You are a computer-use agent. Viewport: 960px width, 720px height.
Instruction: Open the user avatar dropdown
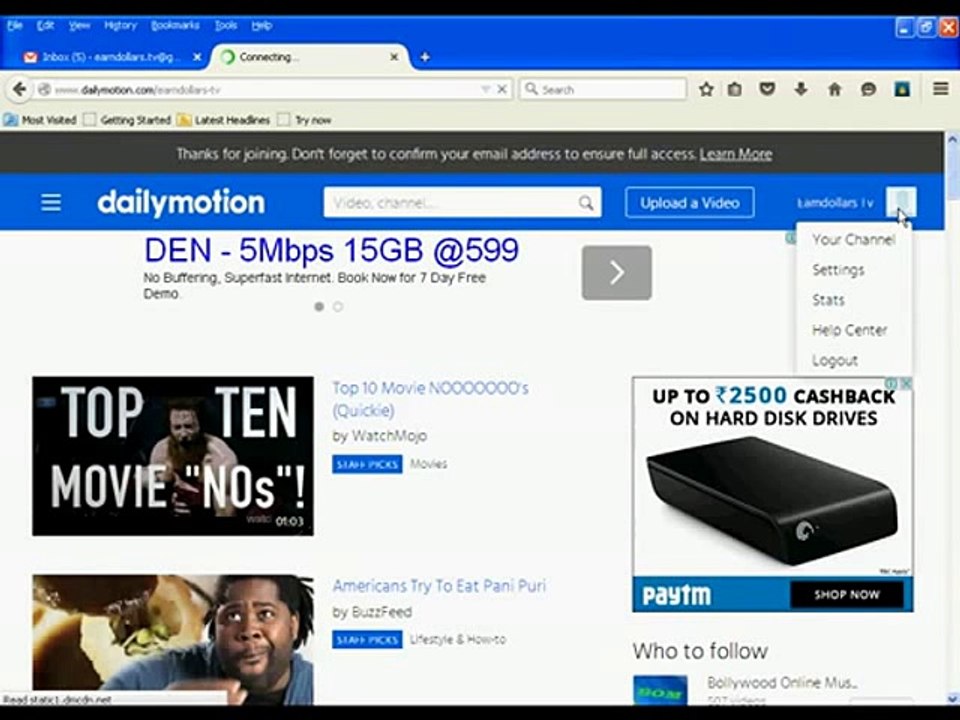click(x=901, y=203)
